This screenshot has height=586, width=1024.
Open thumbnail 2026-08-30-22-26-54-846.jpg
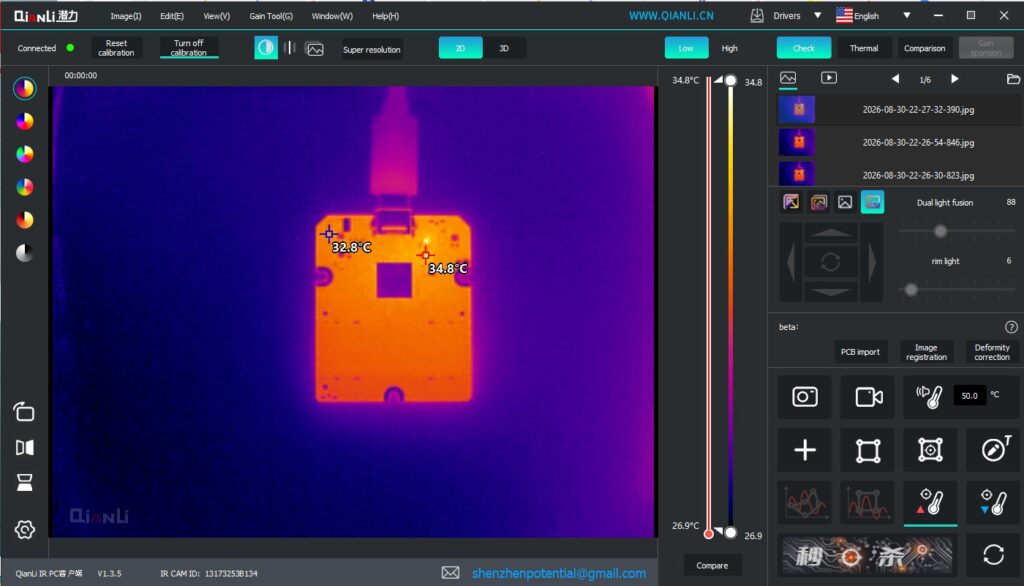899,142
